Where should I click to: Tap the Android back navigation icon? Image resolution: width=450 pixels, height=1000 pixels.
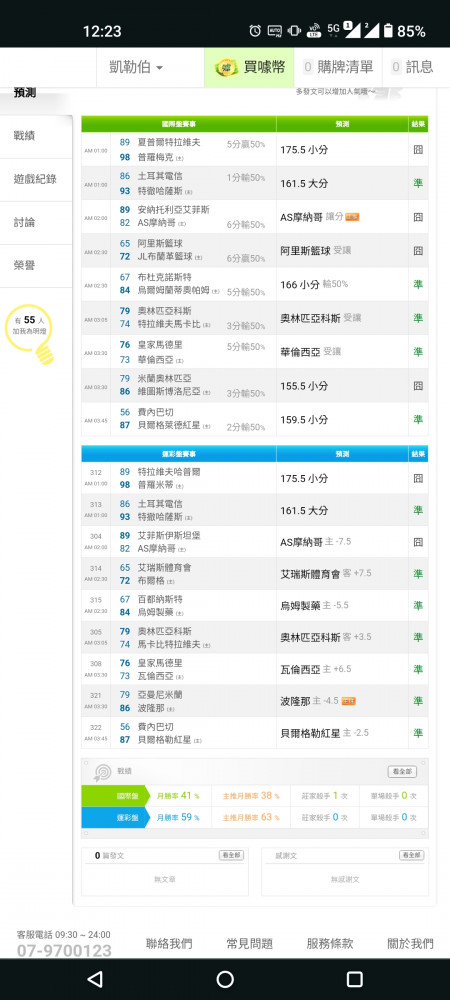[x=95, y=979]
